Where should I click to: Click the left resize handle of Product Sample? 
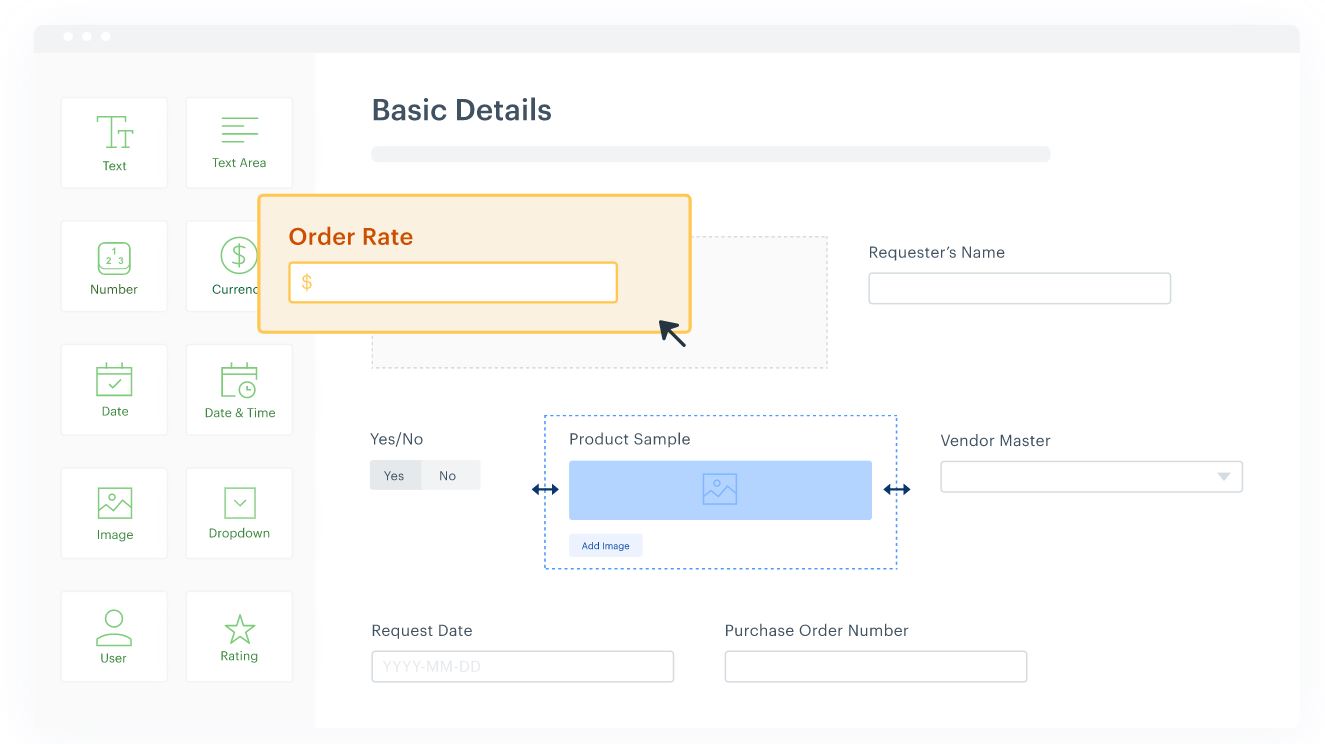[x=545, y=489]
